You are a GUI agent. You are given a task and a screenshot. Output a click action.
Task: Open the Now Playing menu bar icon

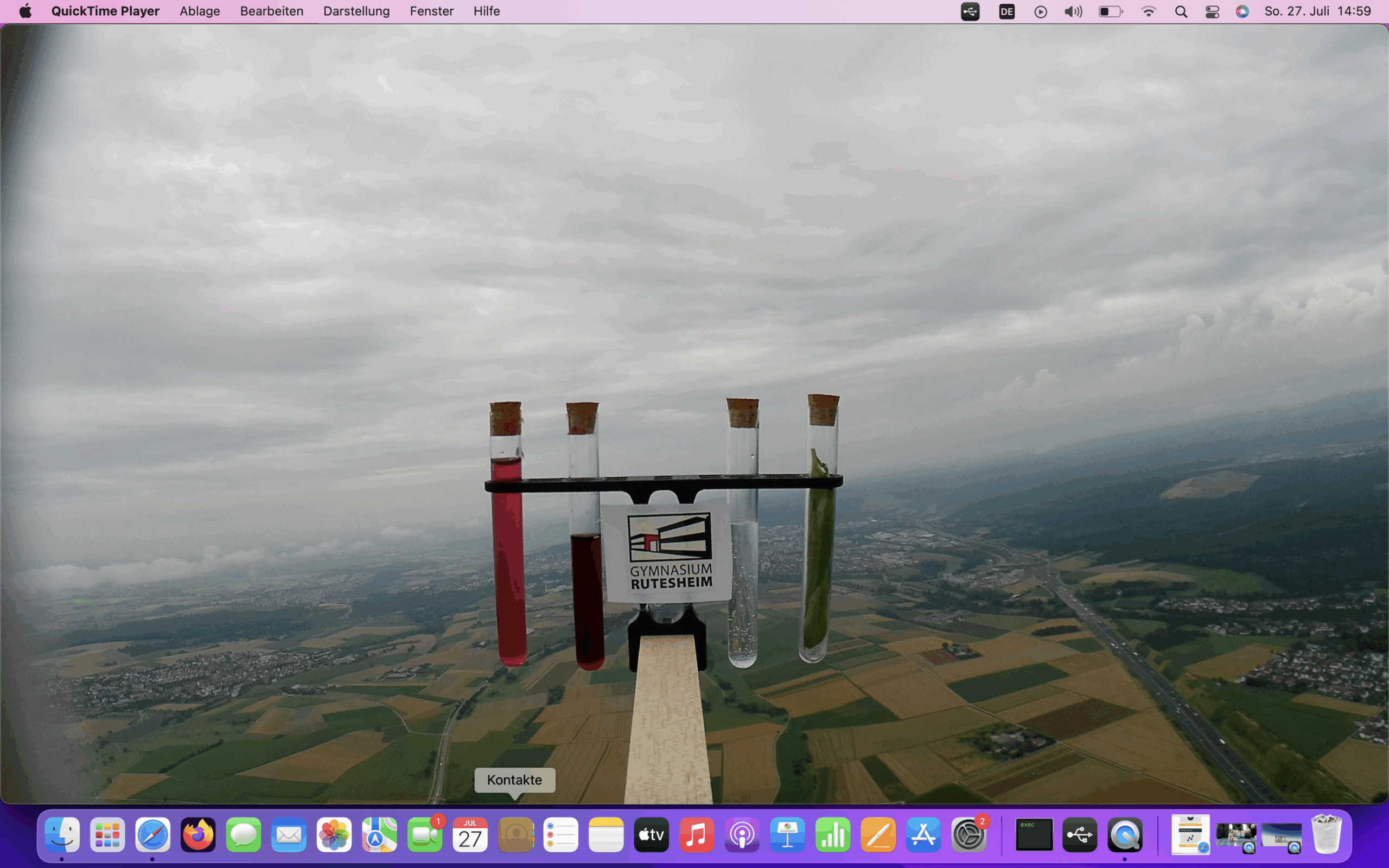tap(1040, 11)
